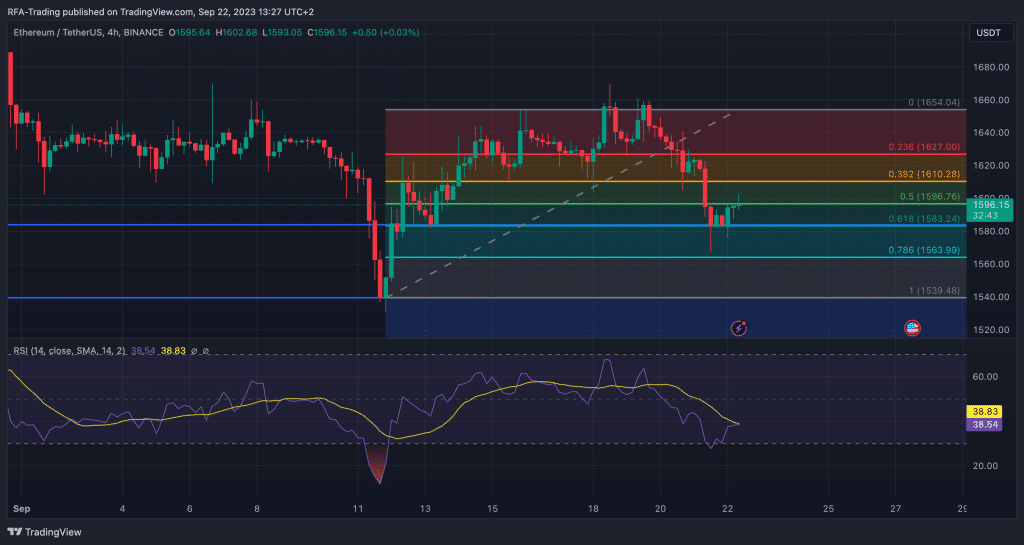Click the yellow SMA value 38.83 in legend
Image resolution: width=1024 pixels, height=545 pixels.
pos(173,350)
